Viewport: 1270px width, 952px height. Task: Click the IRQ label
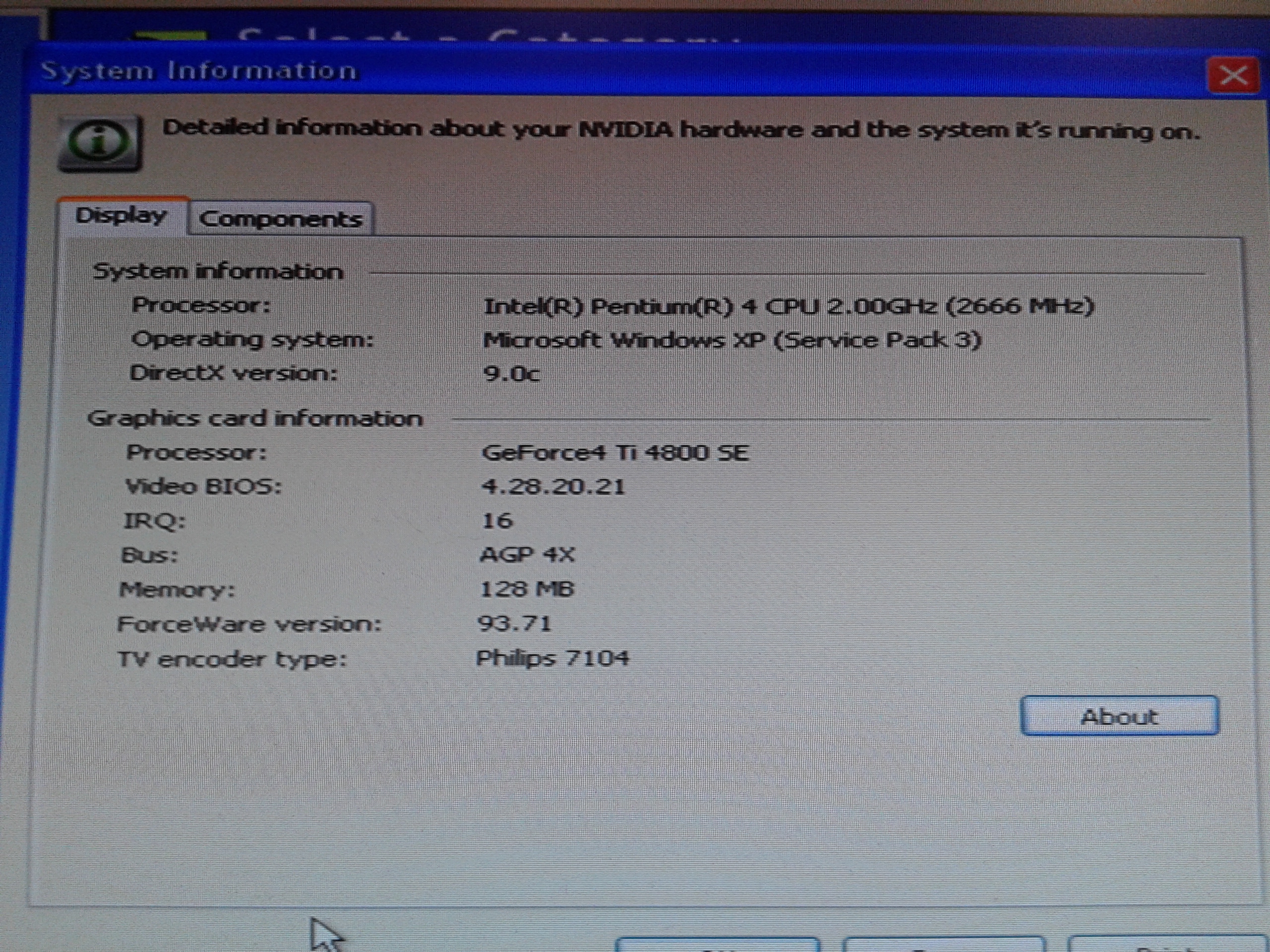[x=155, y=521]
